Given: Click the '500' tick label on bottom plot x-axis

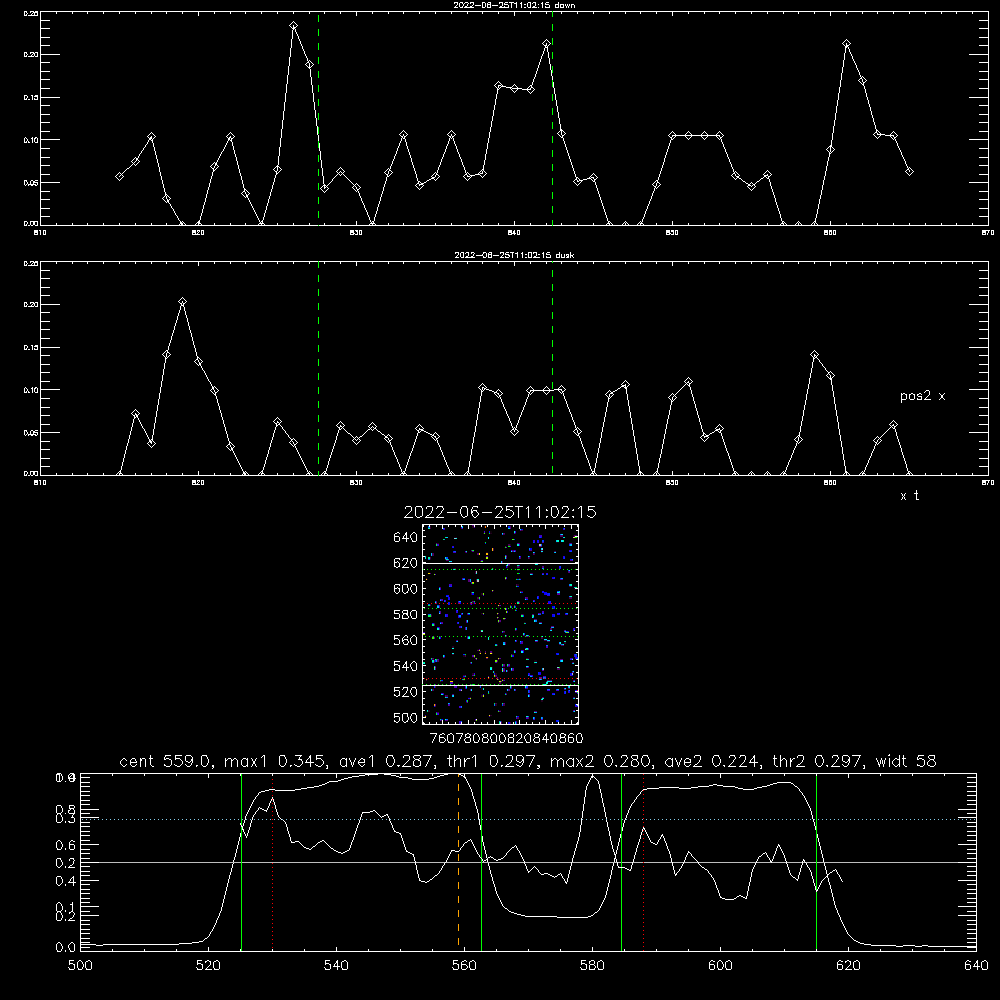Looking at the screenshot, I should tap(80, 966).
